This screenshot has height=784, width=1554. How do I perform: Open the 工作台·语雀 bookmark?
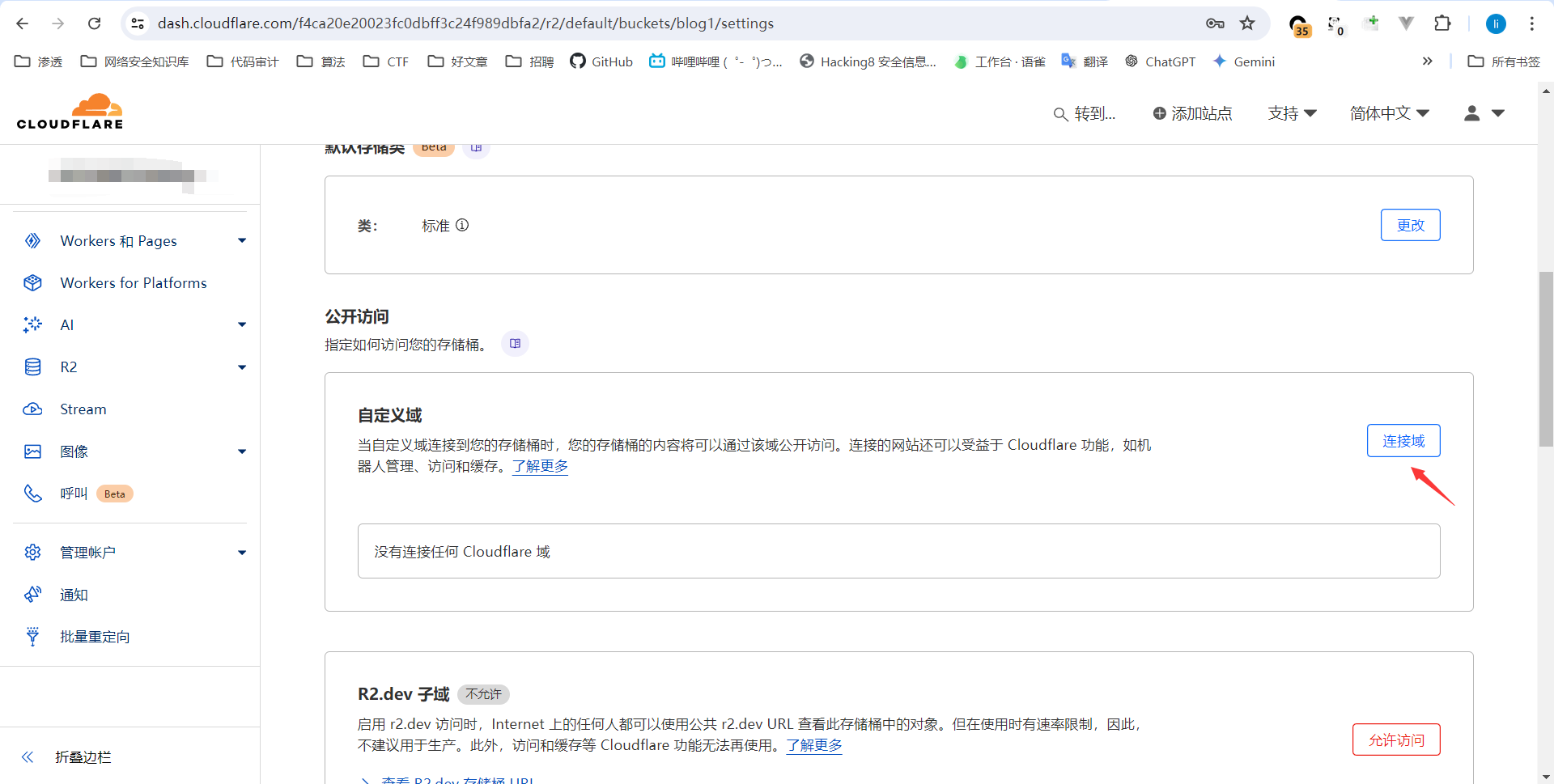[x=1000, y=61]
